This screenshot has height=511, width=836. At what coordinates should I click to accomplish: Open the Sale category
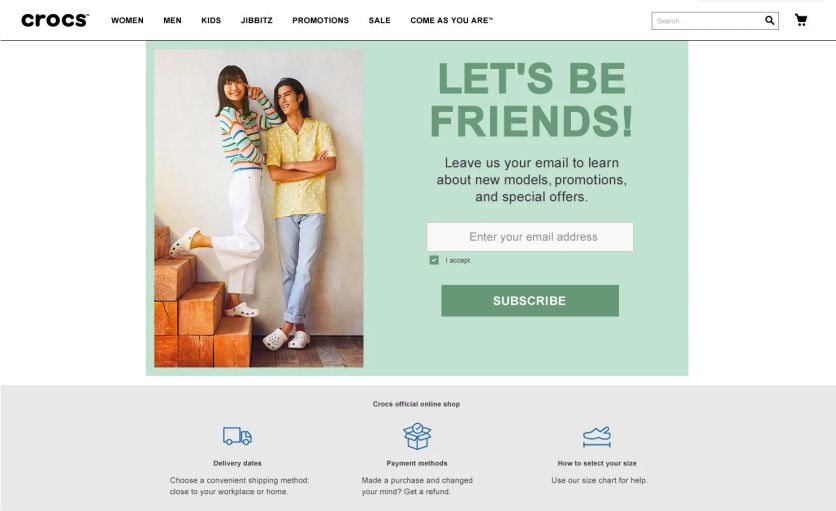pos(380,20)
